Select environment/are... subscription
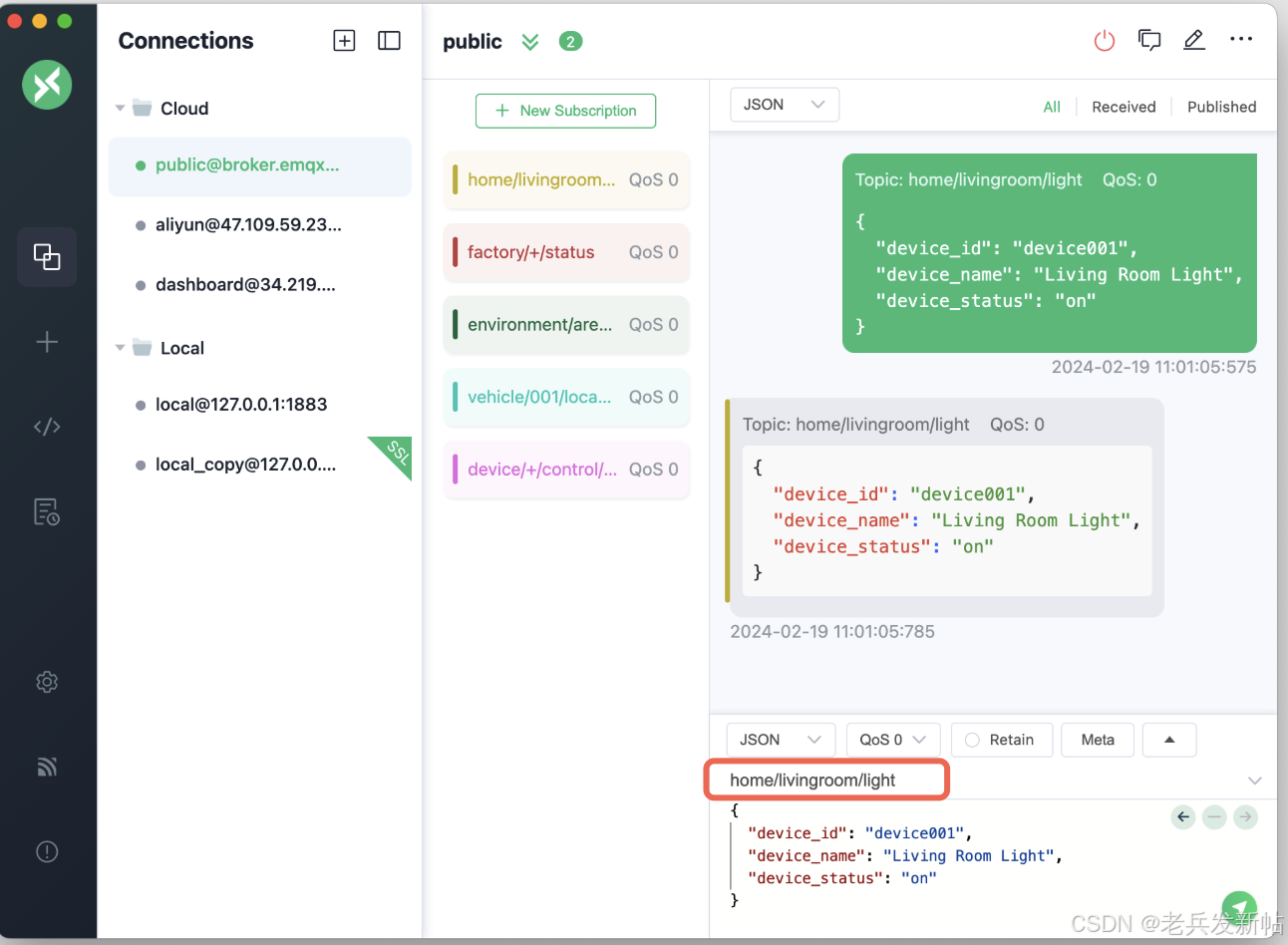 pyautogui.click(x=566, y=325)
